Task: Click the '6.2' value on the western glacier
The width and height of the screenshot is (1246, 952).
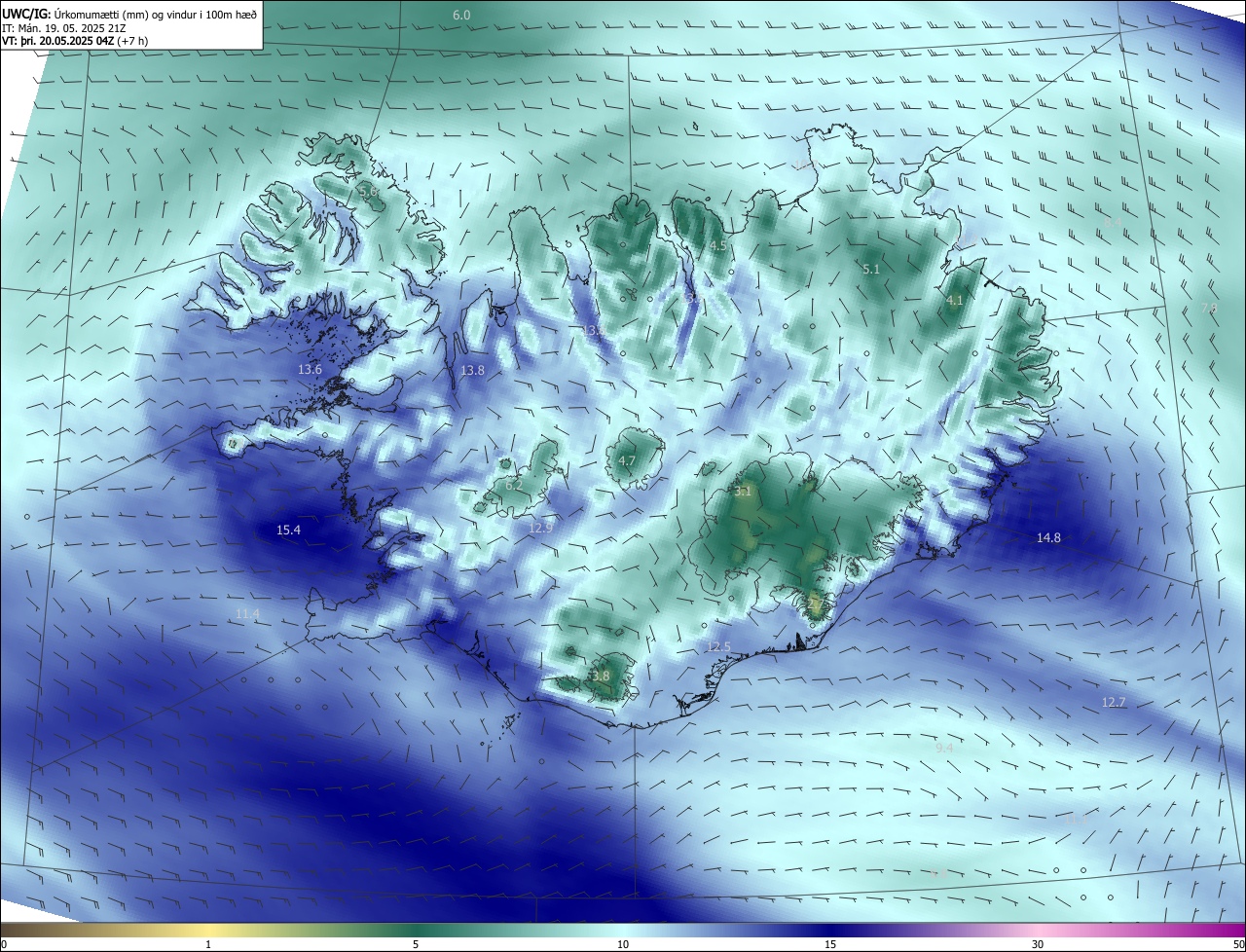Action: (x=514, y=485)
